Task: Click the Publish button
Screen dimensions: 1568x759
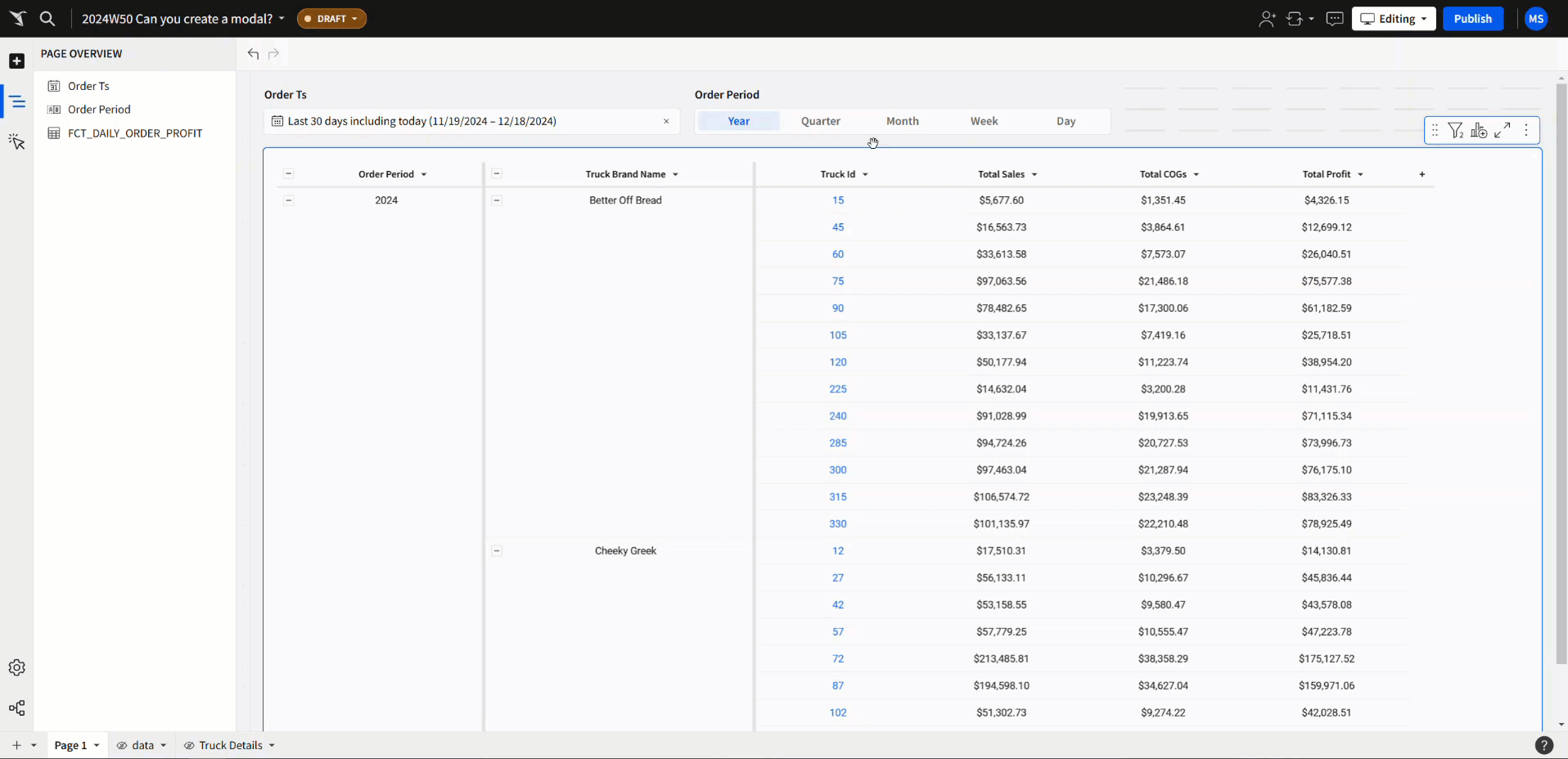Action: click(1472, 19)
